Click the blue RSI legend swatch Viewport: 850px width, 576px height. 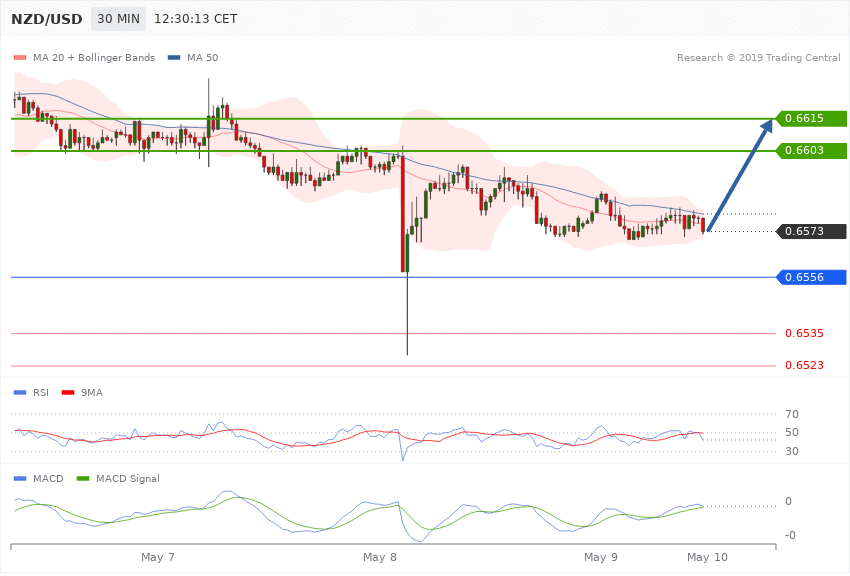pos(20,392)
